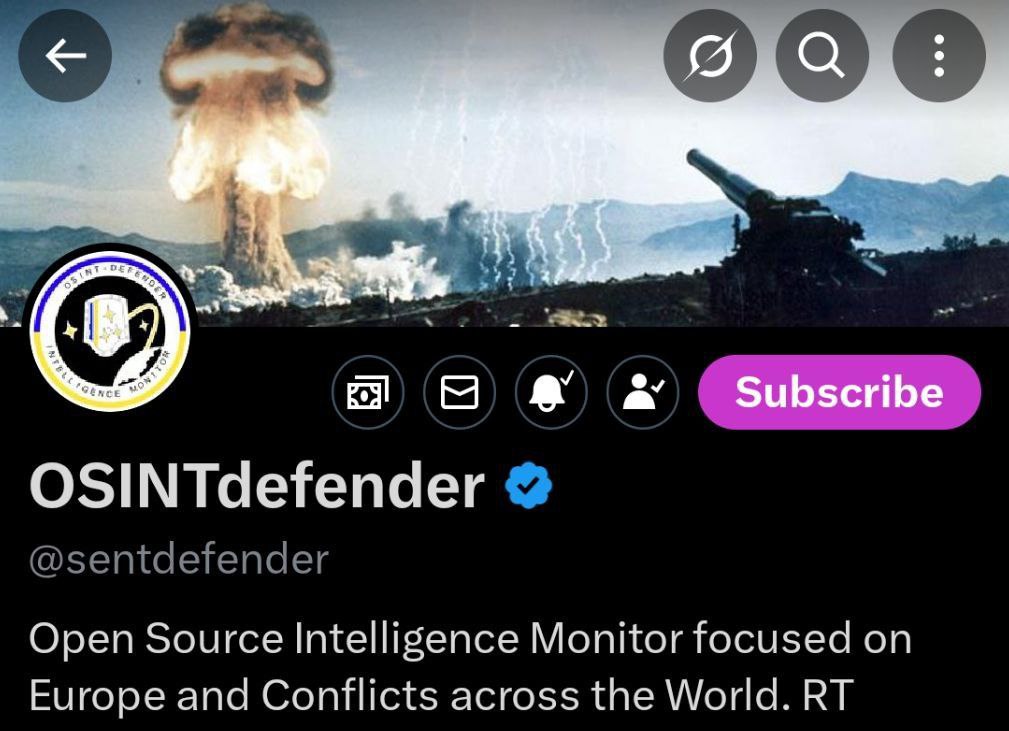Open the three-dot more options menu
The height and width of the screenshot is (731, 1009).
pyautogui.click(x=939, y=55)
